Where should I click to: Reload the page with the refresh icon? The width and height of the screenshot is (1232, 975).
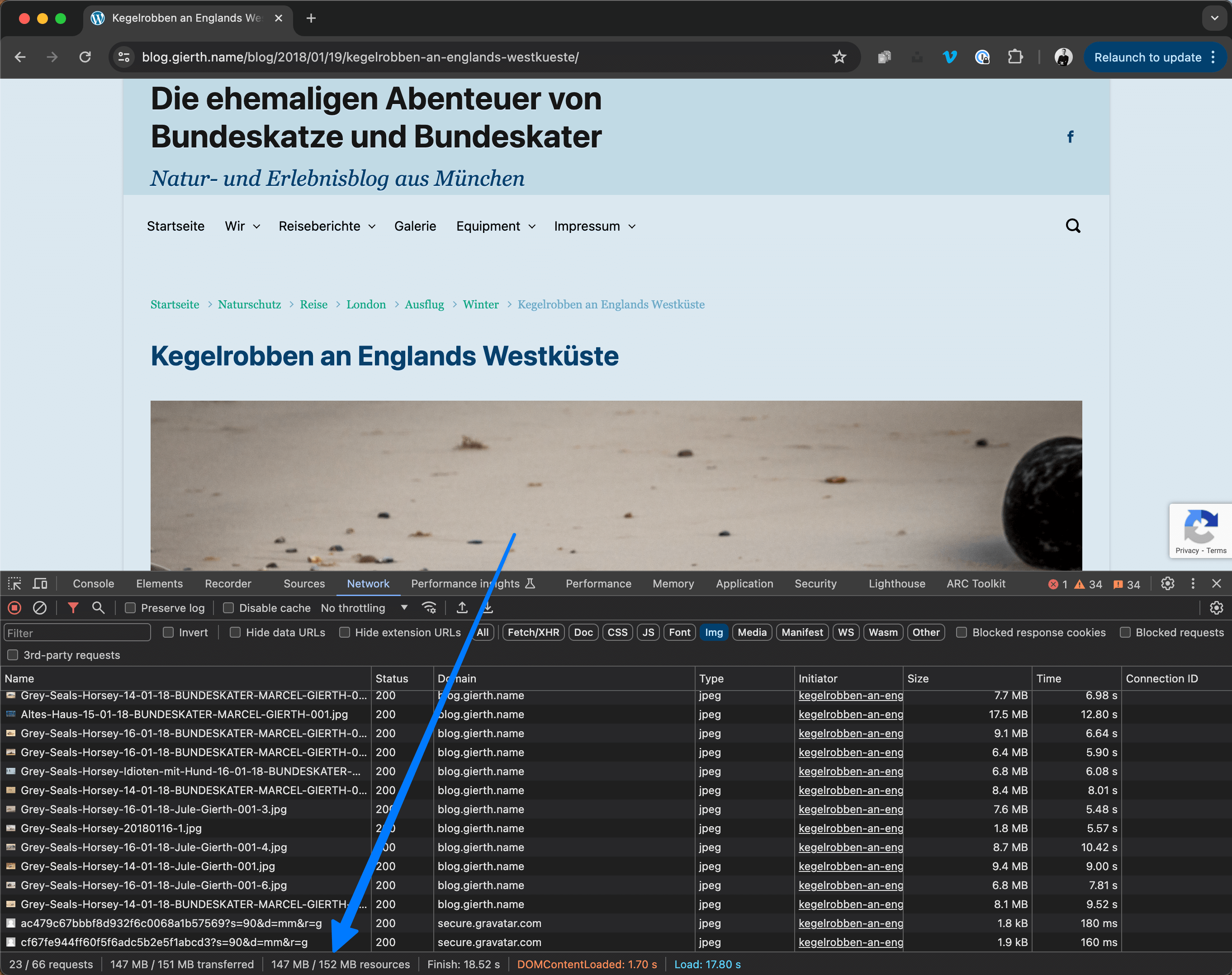coord(85,57)
